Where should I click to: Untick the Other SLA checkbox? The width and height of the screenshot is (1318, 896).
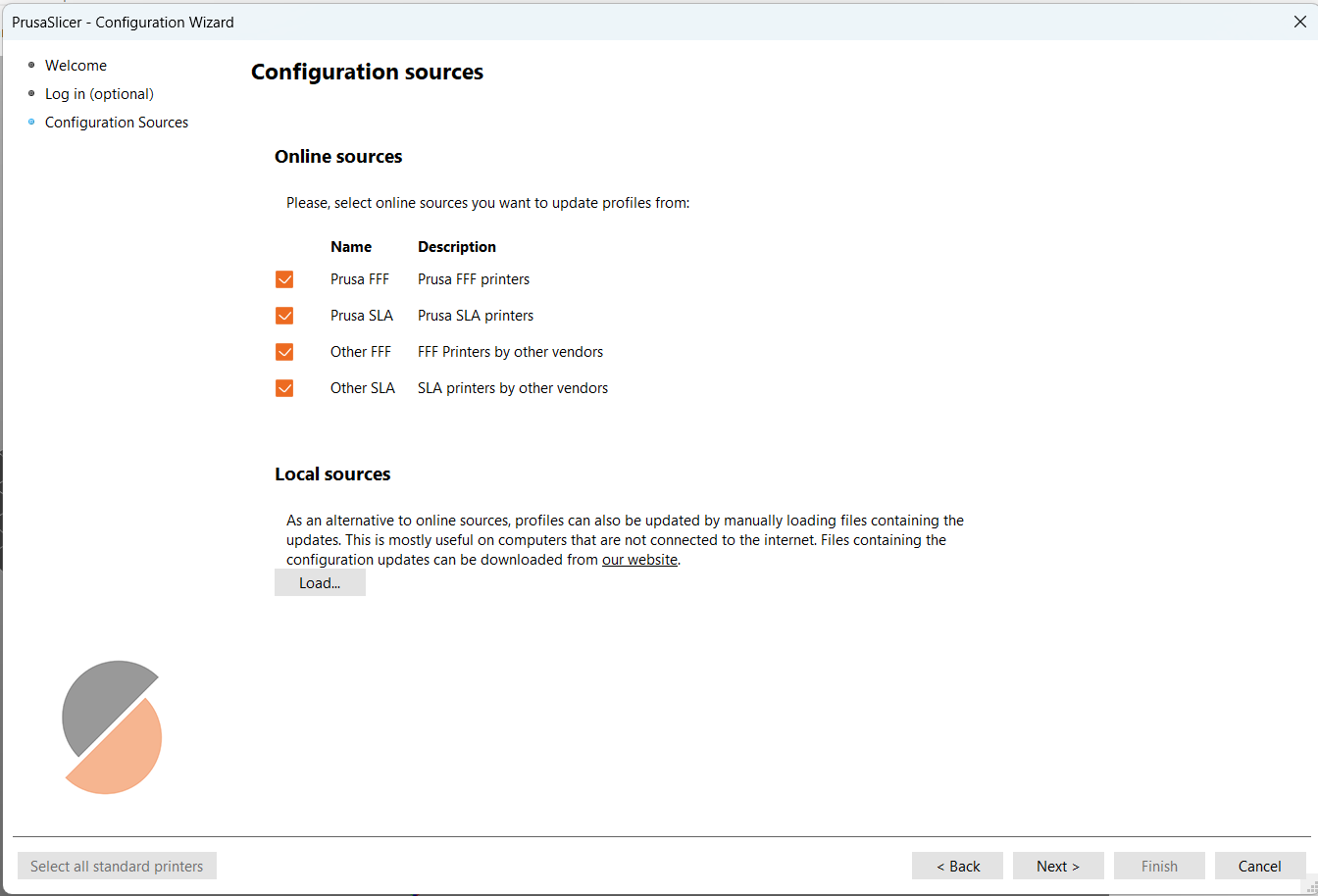click(284, 388)
